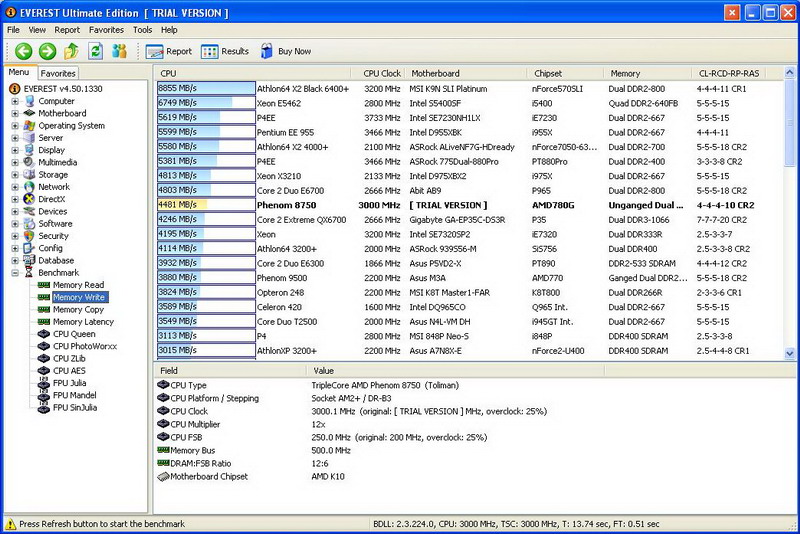Select the EVEREST v4.50.1330 root node

(x=56, y=89)
